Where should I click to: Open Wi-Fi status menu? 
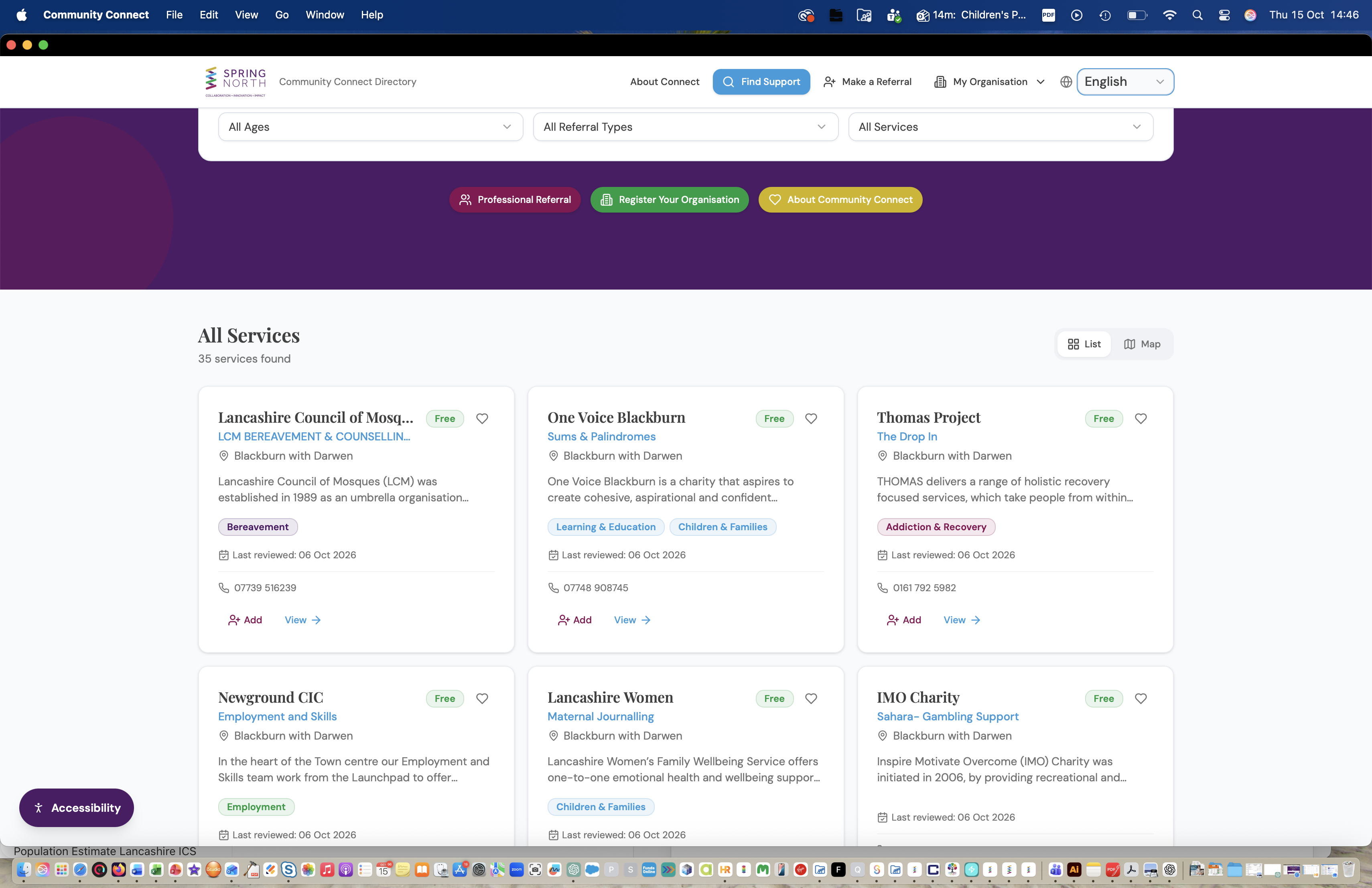coord(1169,15)
